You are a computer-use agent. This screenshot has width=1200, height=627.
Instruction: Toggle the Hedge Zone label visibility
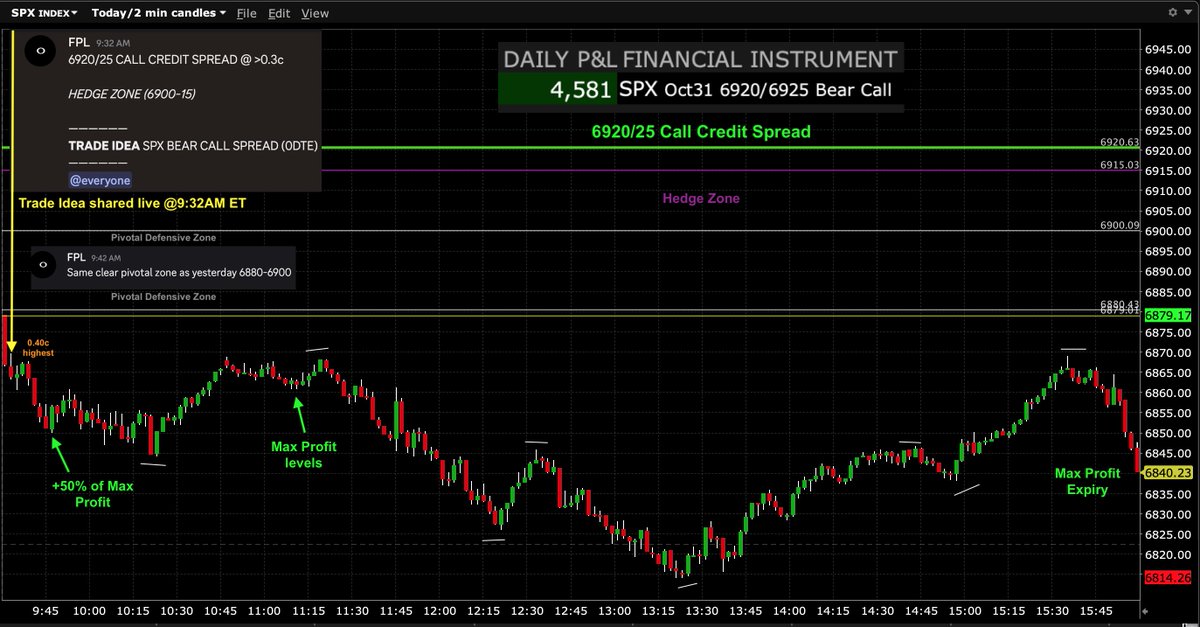tap(701, 198)
